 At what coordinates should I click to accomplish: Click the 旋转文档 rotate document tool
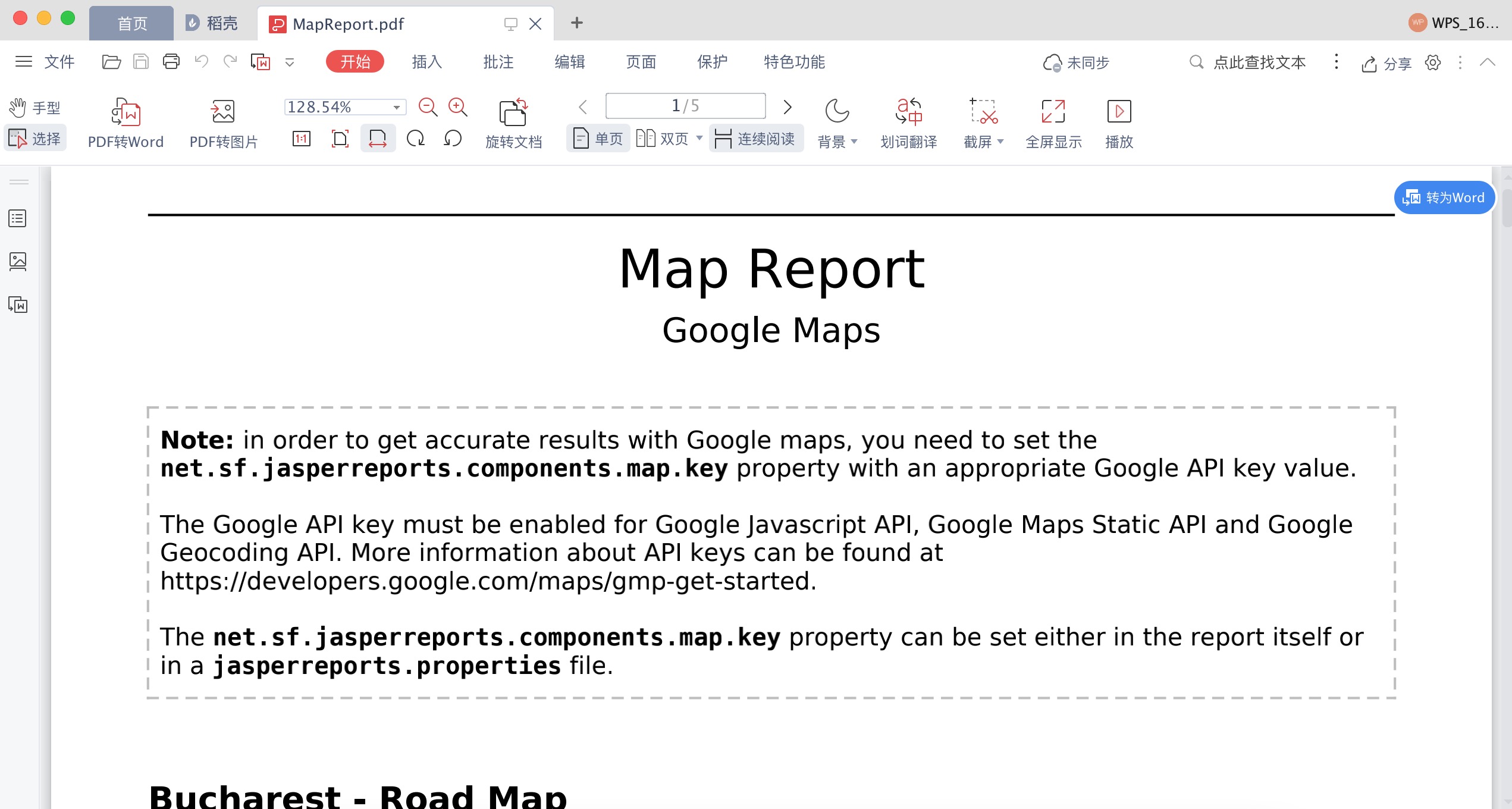pyautogui.click(x=513, y=124)
